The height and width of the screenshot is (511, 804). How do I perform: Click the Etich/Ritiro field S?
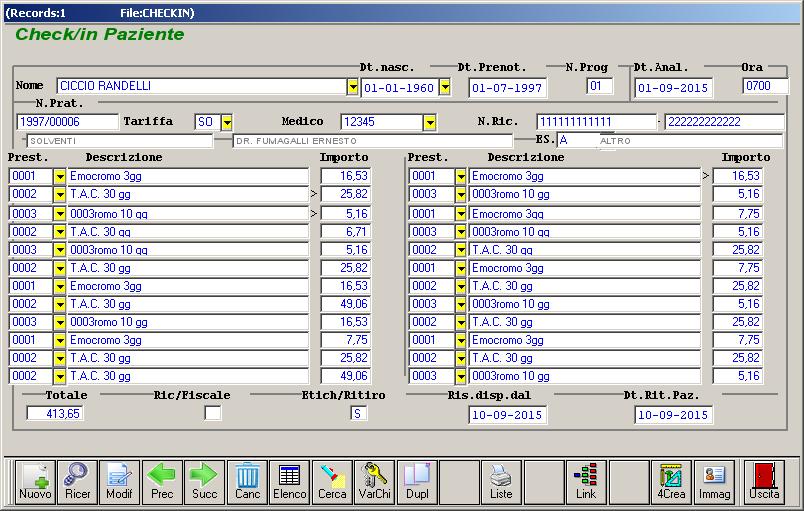point(358,413)
